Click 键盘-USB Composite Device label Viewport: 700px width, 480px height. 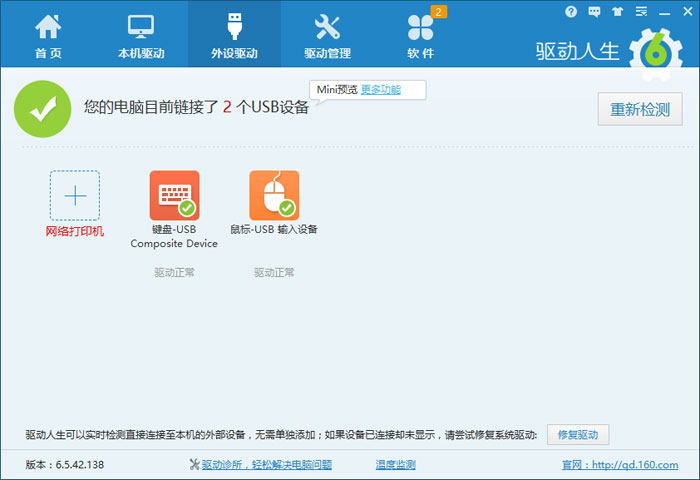pyautogui.click(x=174, y=236)
